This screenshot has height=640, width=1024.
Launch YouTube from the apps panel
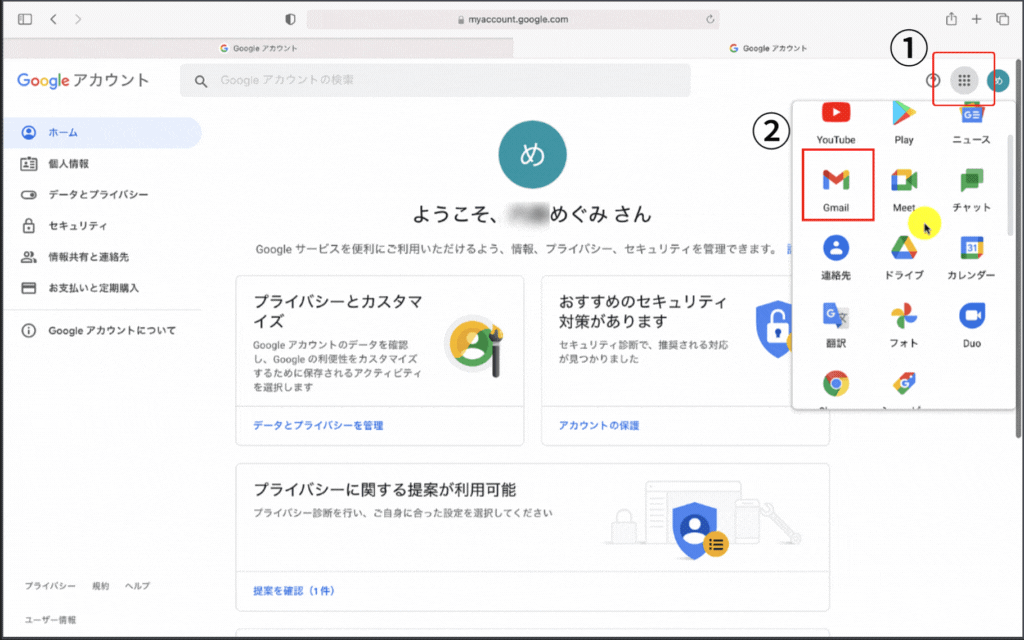tap(836, 123)
